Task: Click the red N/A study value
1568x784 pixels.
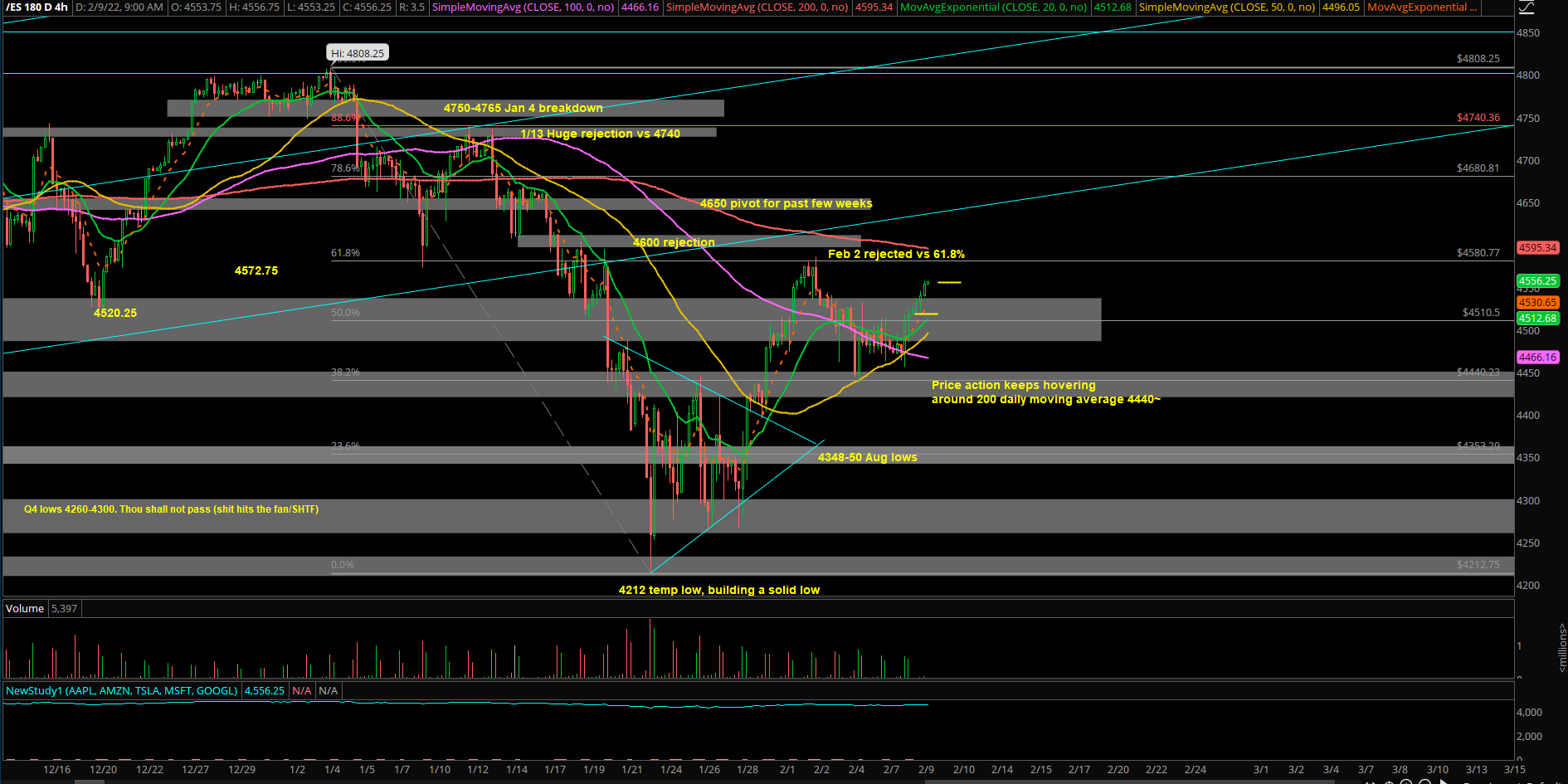Action: (x=302, y=690)
